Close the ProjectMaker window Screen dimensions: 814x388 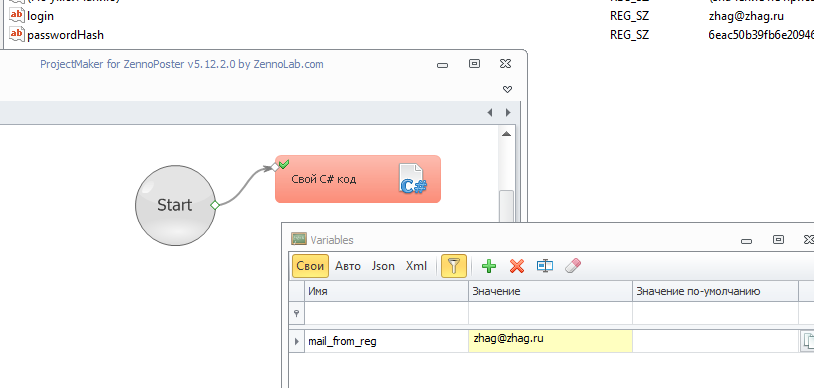(505, 63)
